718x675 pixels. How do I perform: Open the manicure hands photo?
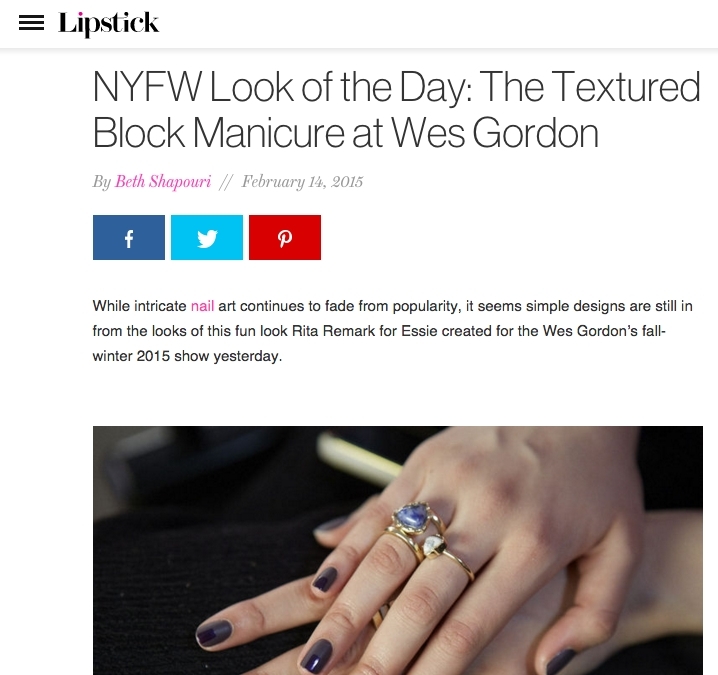(397, 550)
